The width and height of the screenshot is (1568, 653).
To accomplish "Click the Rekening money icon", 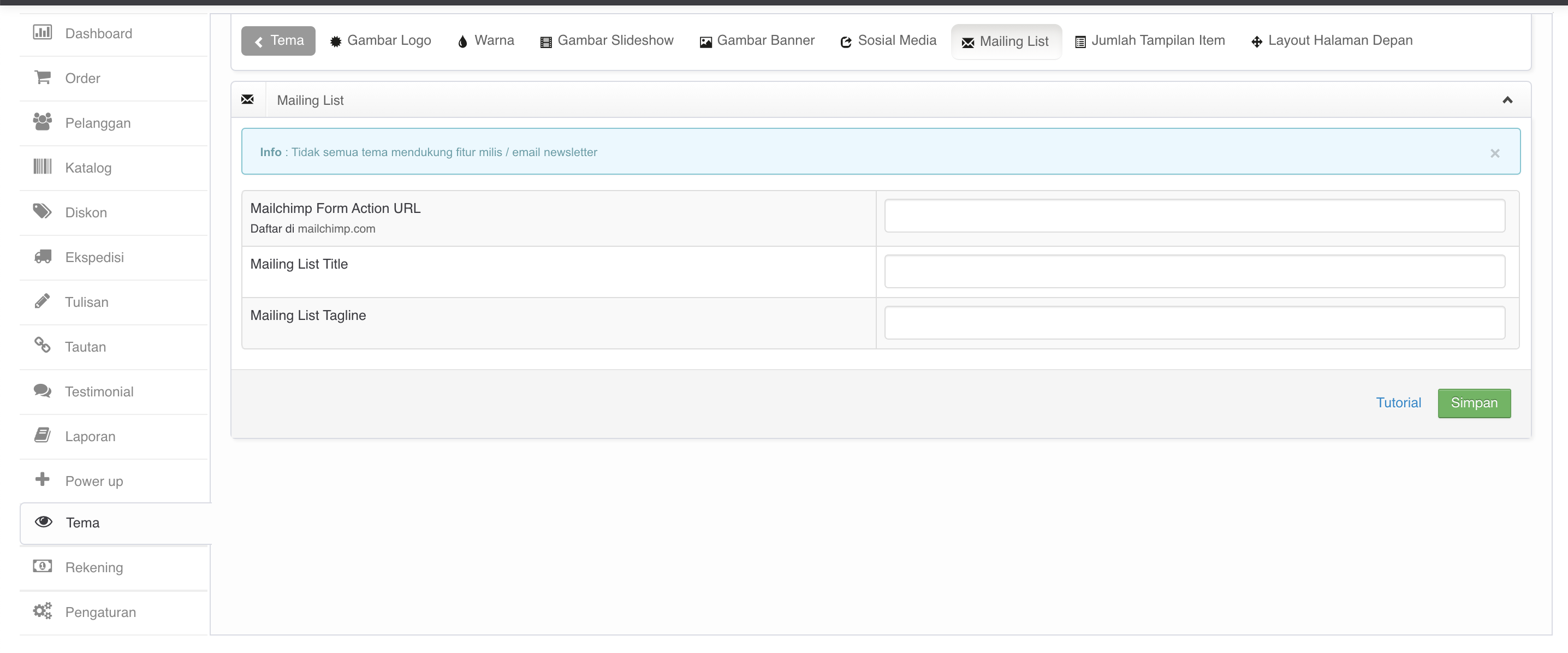I will pyautogui.click(x=42, y=566).
